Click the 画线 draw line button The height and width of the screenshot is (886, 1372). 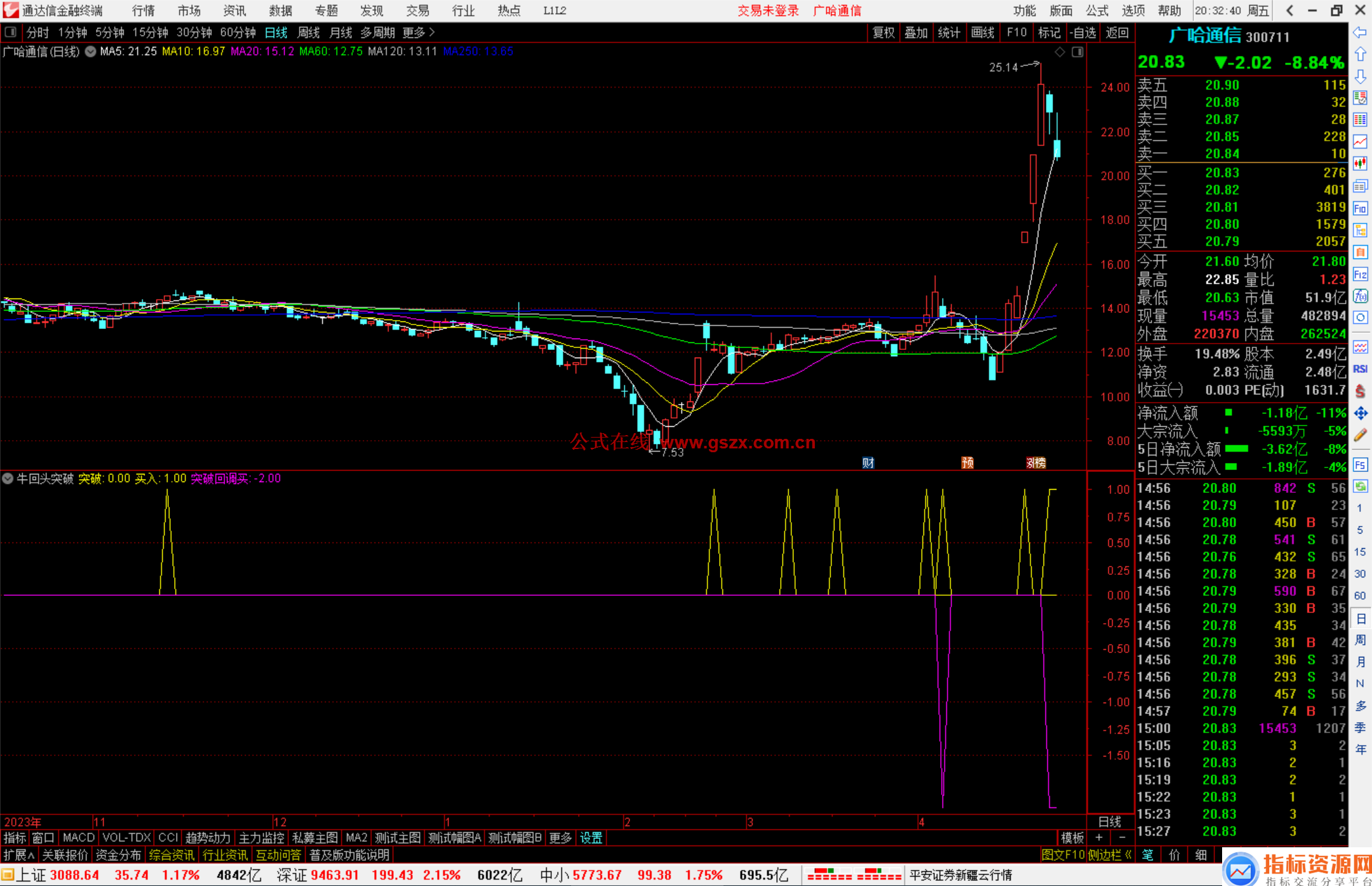click(x=983, y=32)
